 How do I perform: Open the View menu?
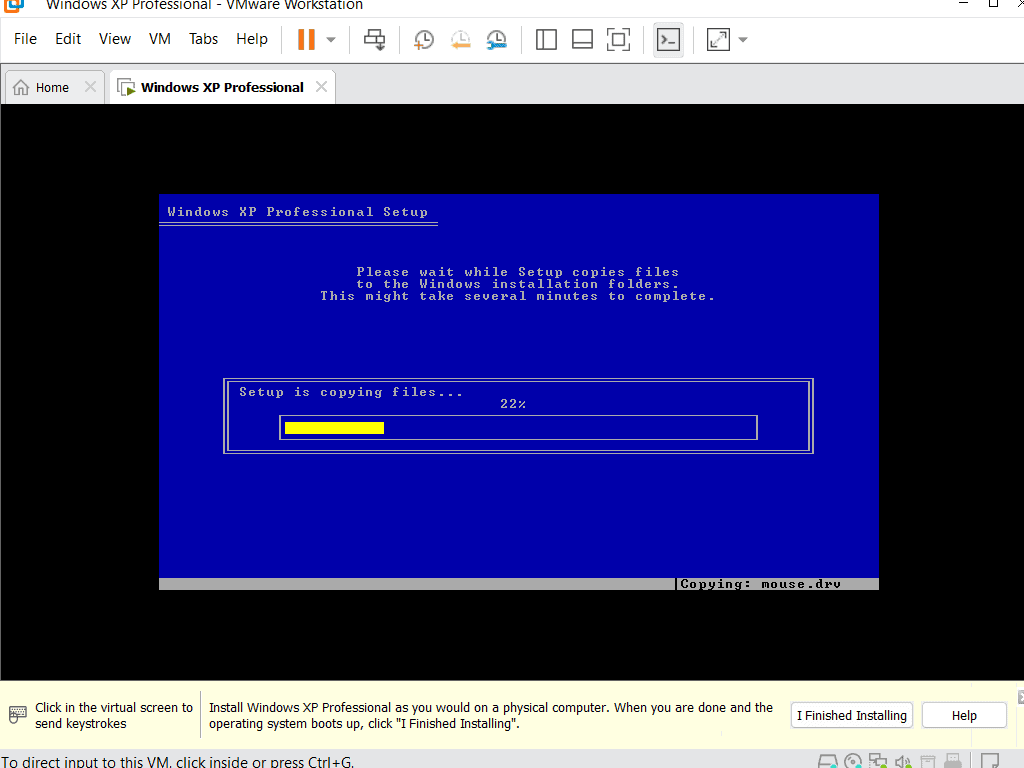115,39
